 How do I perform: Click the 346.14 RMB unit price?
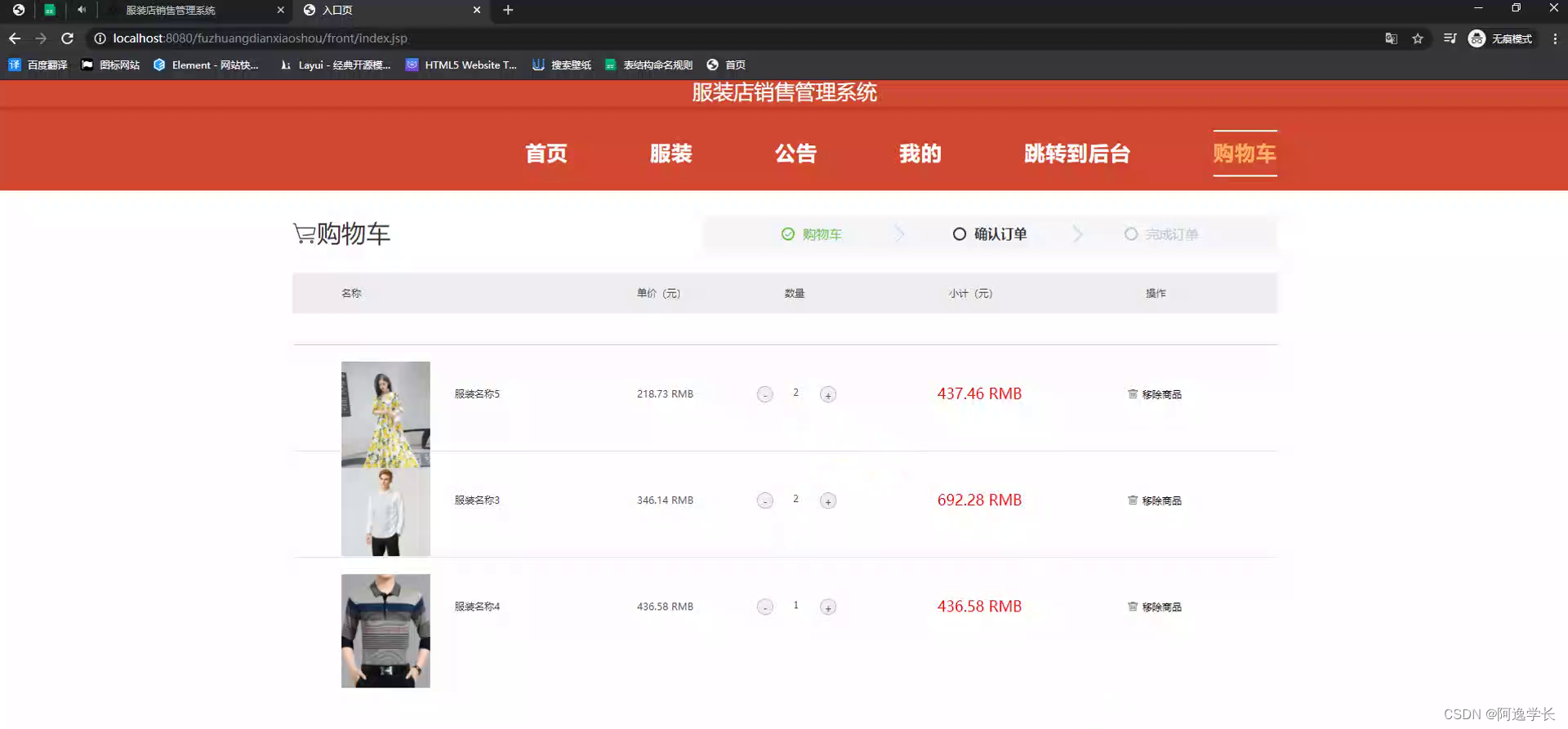[x=665, y=500]
